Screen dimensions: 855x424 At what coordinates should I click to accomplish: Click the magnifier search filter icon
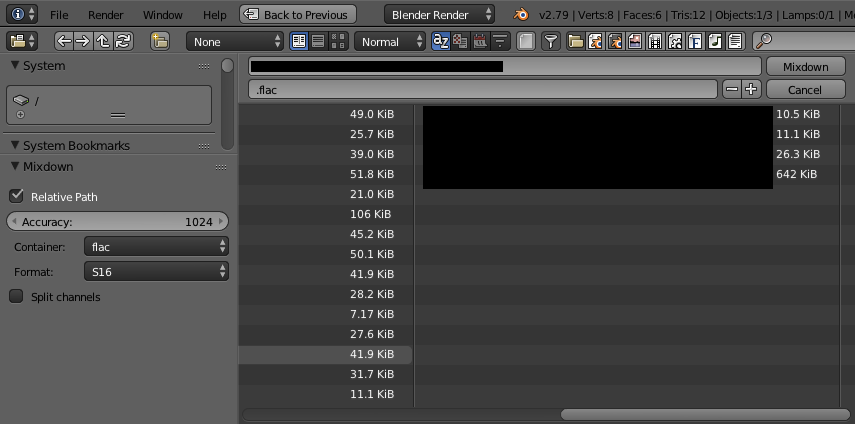[764, 41]
